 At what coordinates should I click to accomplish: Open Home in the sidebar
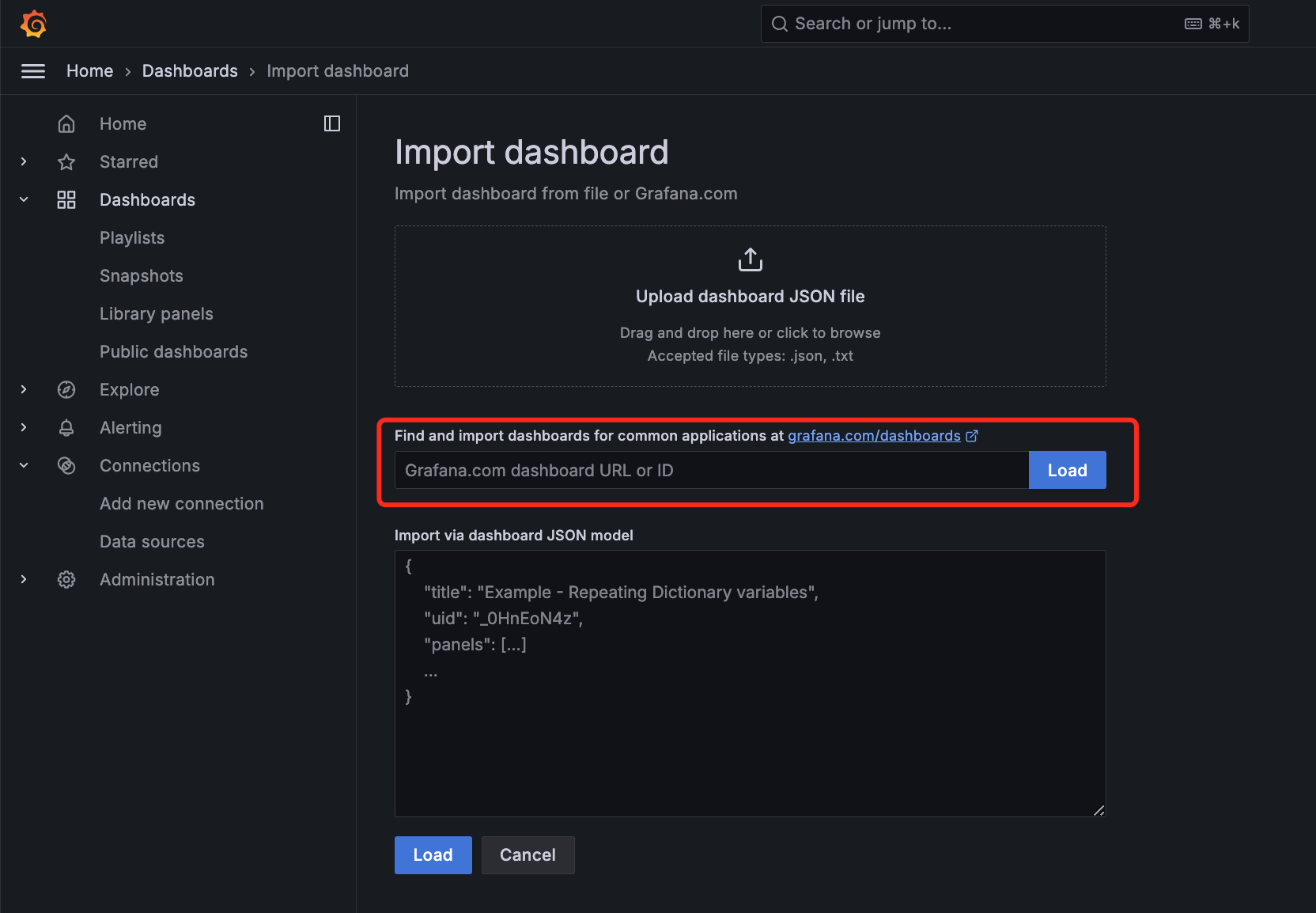(123, 124)
